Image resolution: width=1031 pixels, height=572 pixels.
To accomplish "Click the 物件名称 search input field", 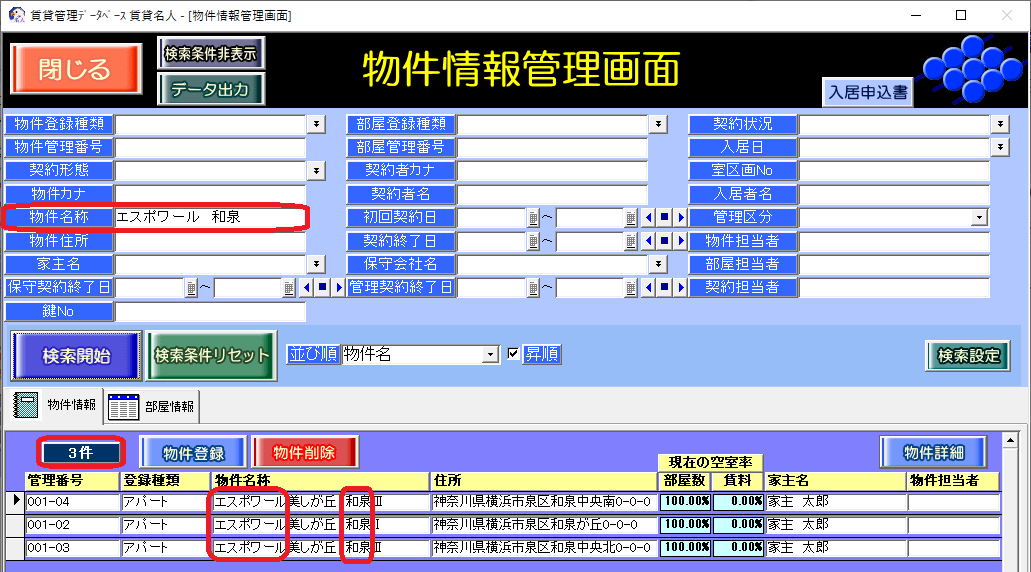I will click(210, 217).
